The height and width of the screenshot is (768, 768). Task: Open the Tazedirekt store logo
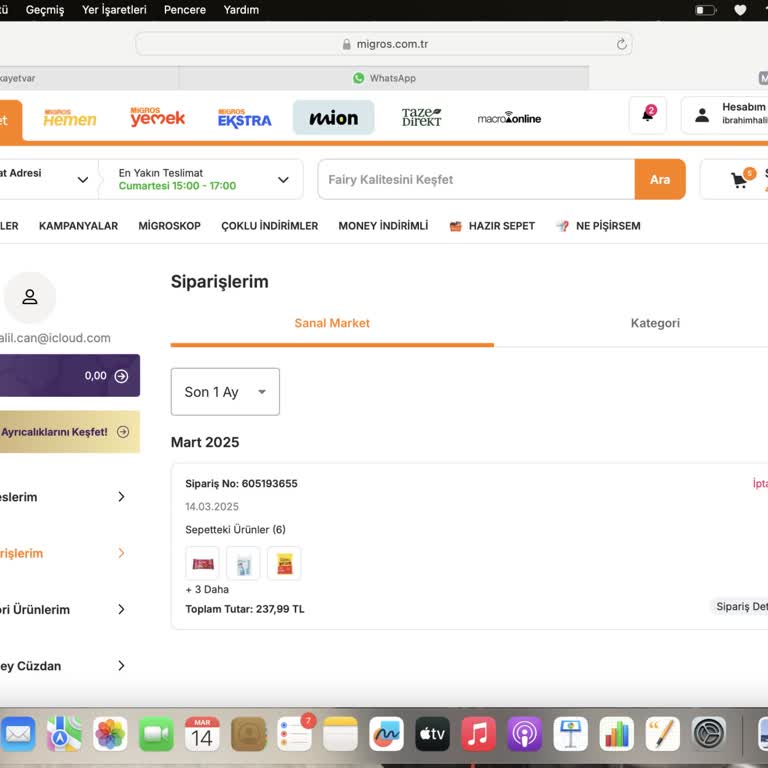422,118
